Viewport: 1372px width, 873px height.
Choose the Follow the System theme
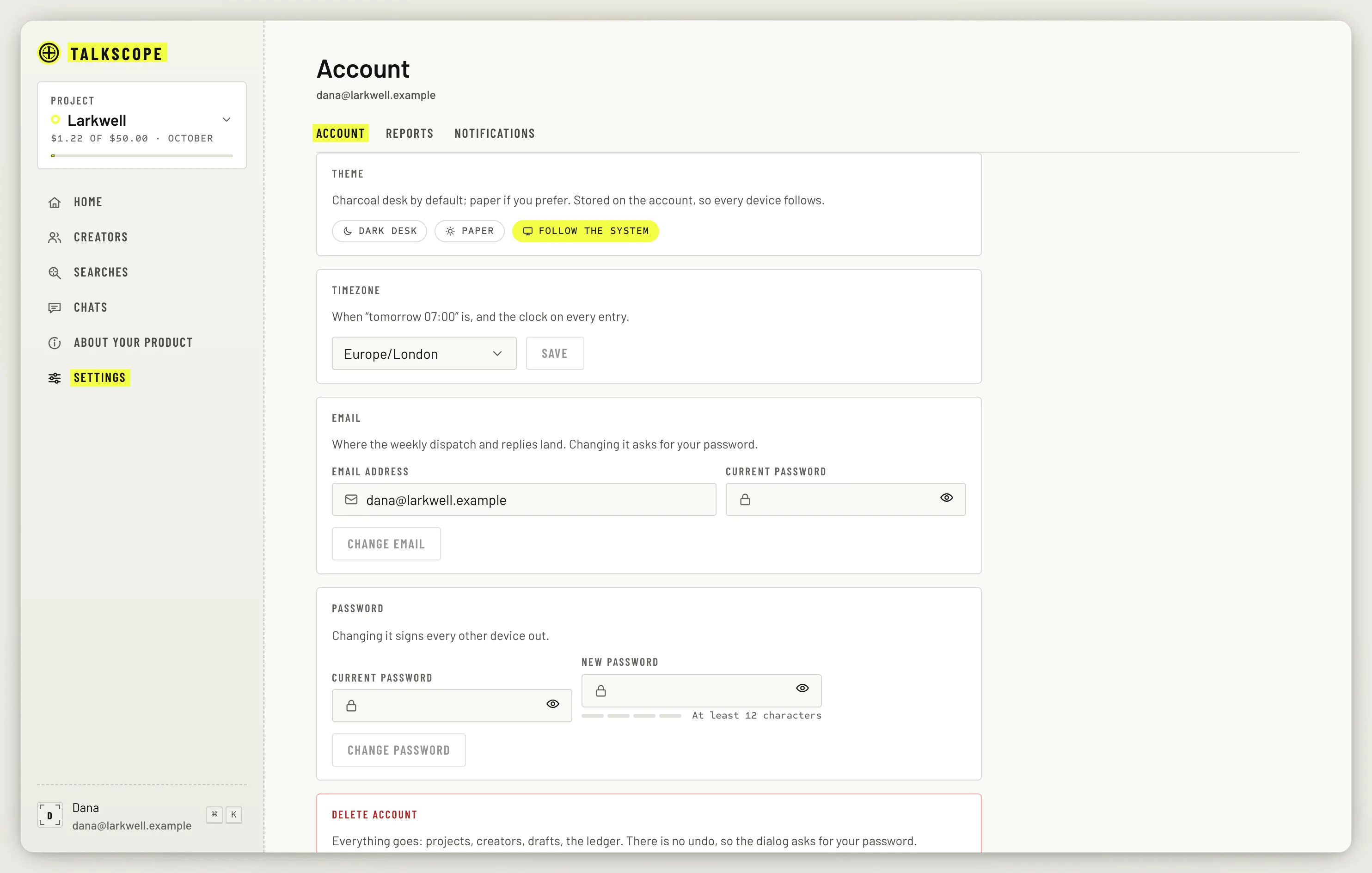point(585,231)
